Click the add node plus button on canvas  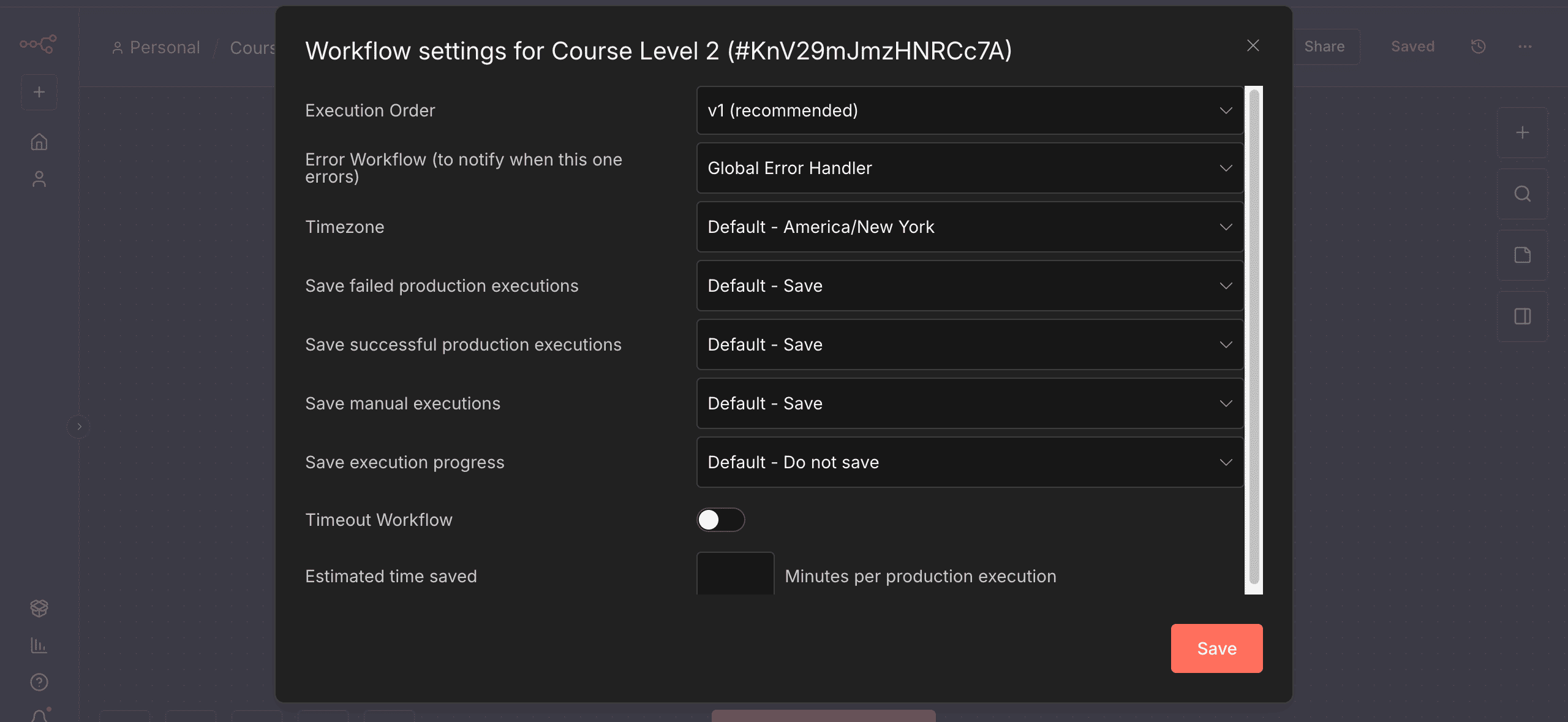[1522, 132]
